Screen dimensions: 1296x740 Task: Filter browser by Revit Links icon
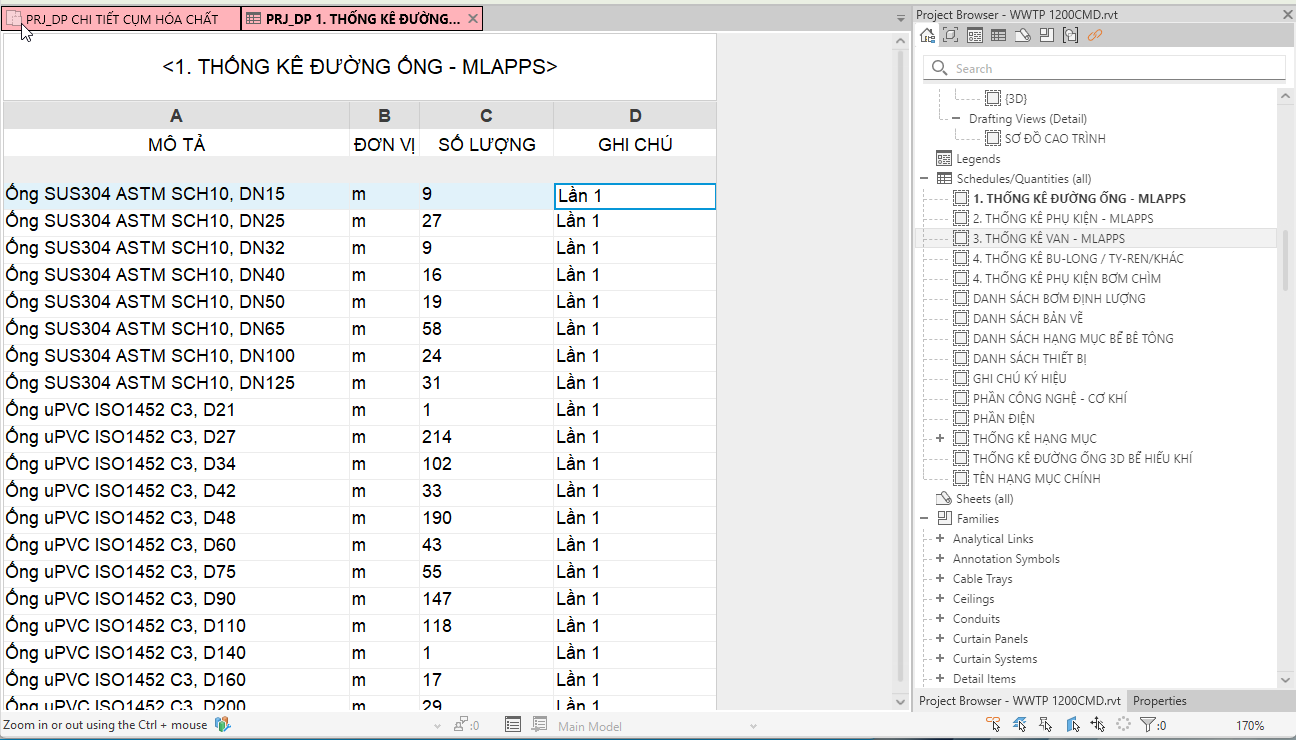pos(1095,36)
